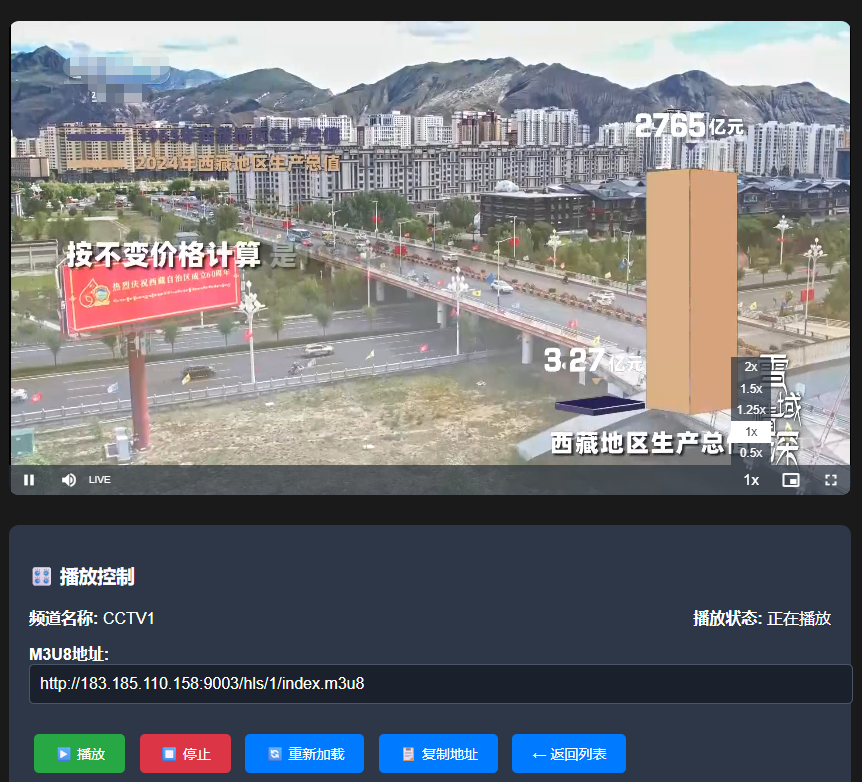Click the play icon in 播放 button
Image resolution: width=862 pixels, height=782 pixels.
point(64,754)
